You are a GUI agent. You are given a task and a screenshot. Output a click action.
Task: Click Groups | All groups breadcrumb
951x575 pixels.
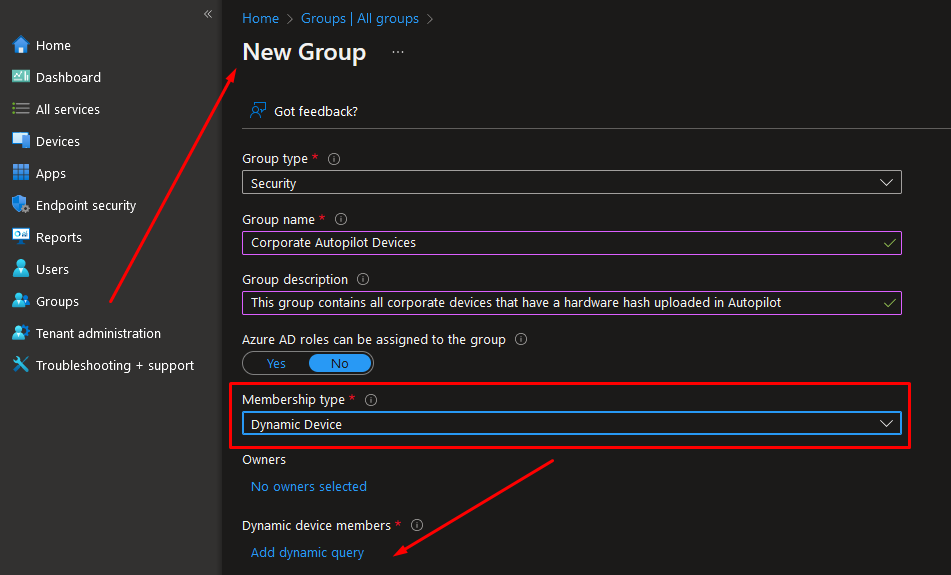point(360,19)
